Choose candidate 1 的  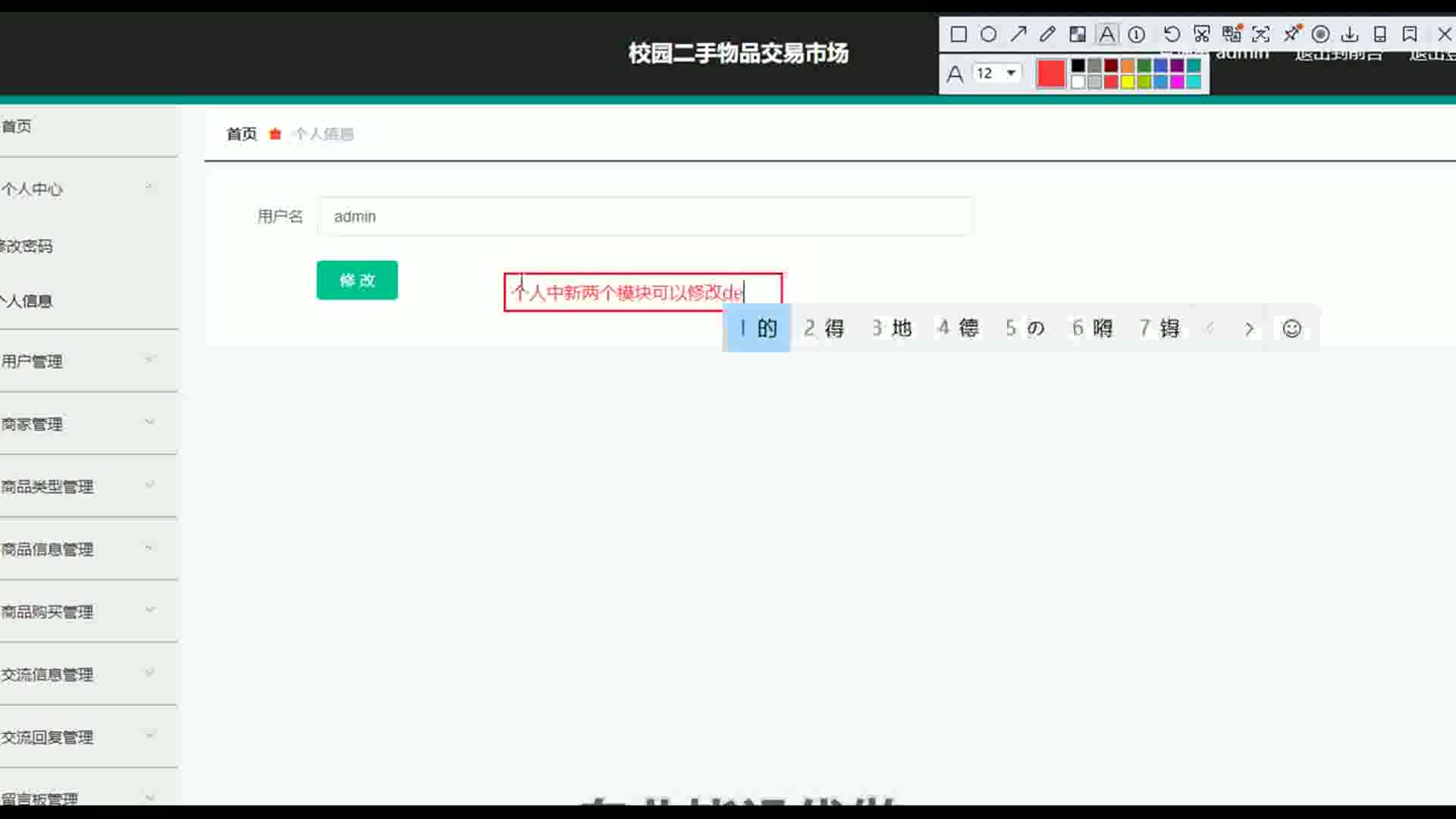[x=757, y=328]
